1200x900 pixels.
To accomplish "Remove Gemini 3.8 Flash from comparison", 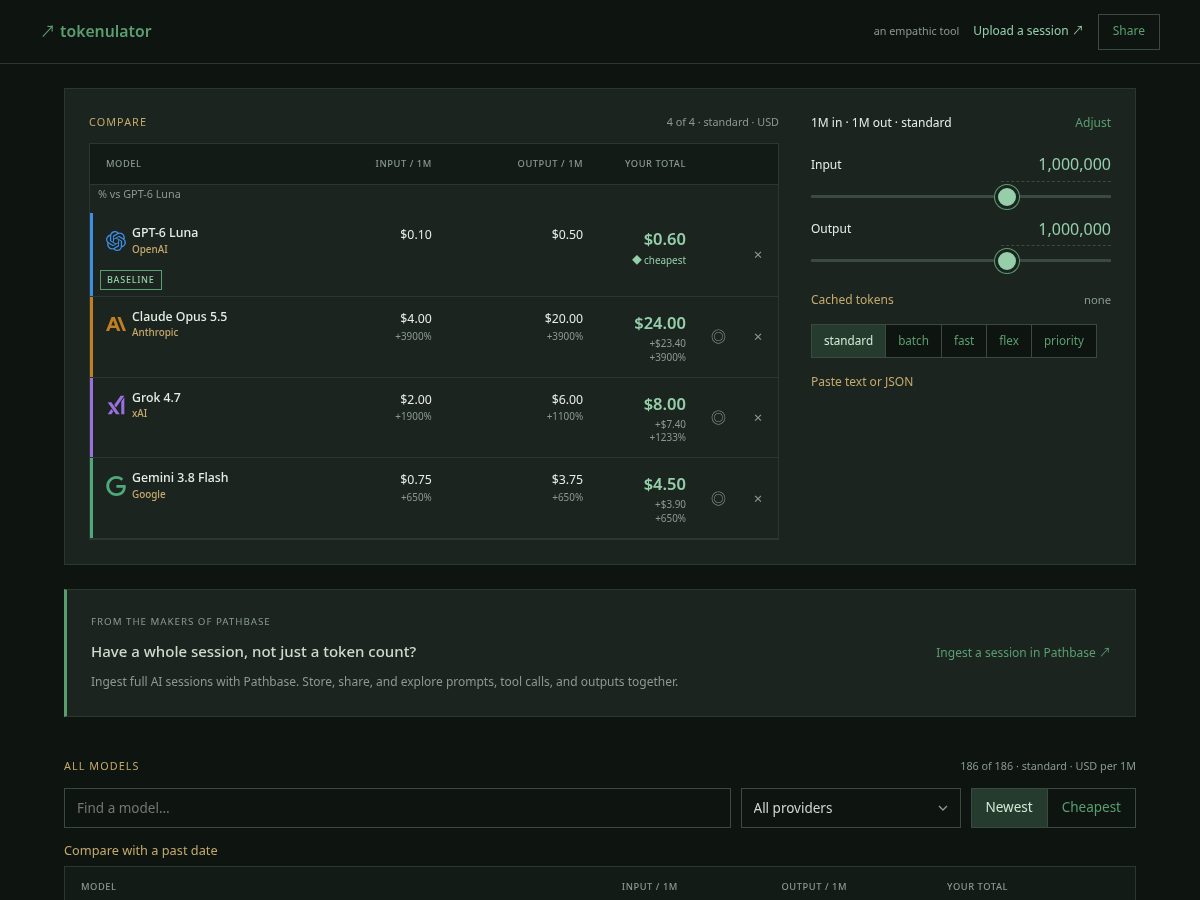I will coord(758,499).
